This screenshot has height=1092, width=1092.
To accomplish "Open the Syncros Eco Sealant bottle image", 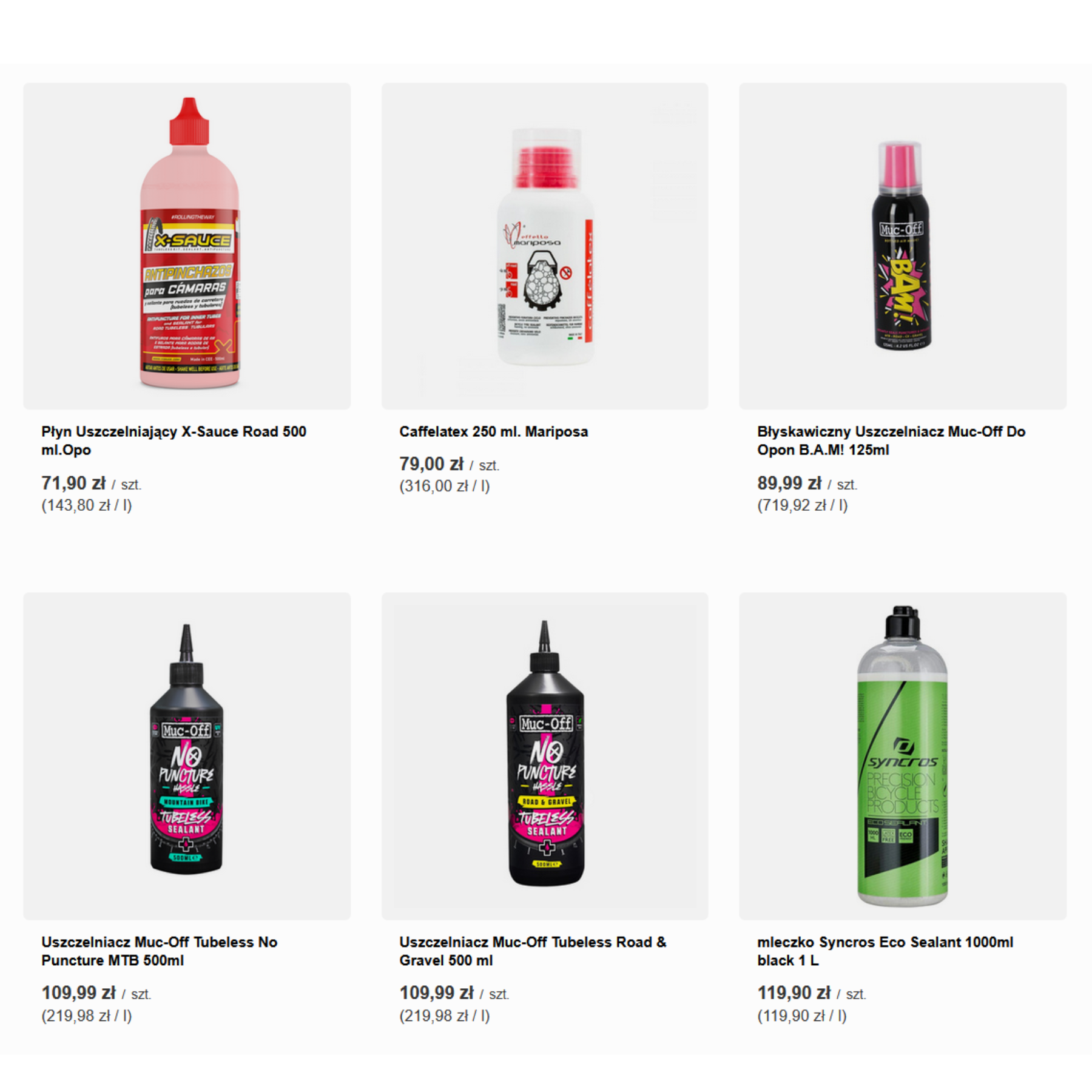I will pos(903,756).
